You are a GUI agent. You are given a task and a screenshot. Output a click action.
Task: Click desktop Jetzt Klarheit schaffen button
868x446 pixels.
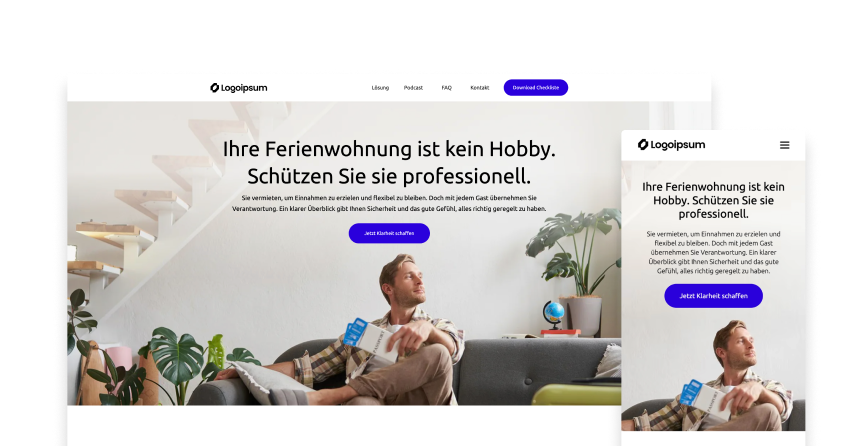389,233
